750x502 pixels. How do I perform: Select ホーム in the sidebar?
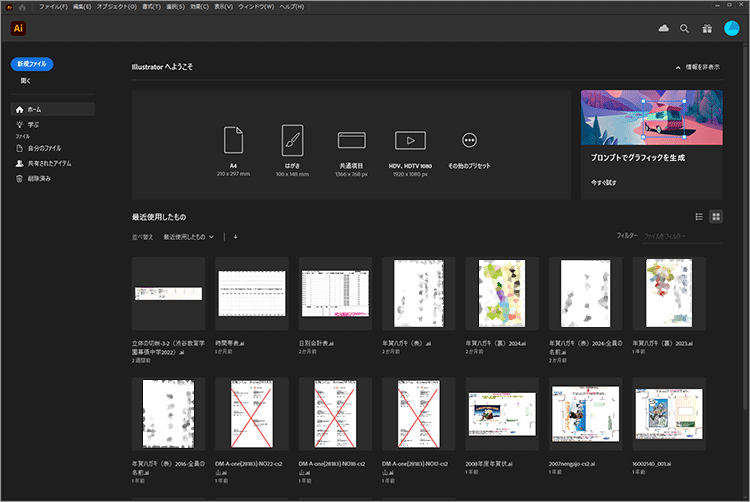click(x=53, y=109)
